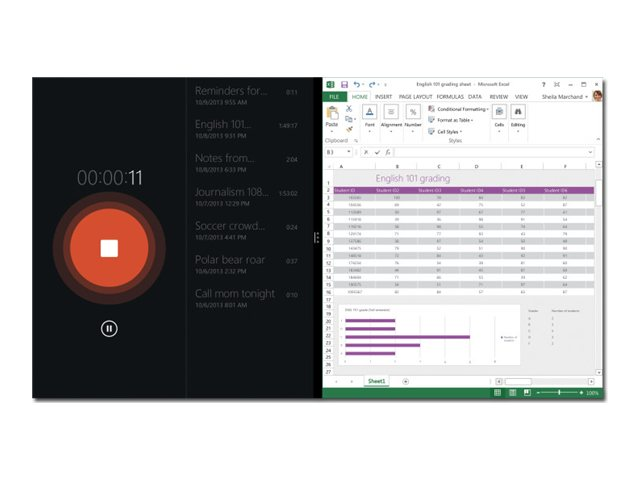
Task: Switch to Page Layout view button
Action: tap(513, 393)
